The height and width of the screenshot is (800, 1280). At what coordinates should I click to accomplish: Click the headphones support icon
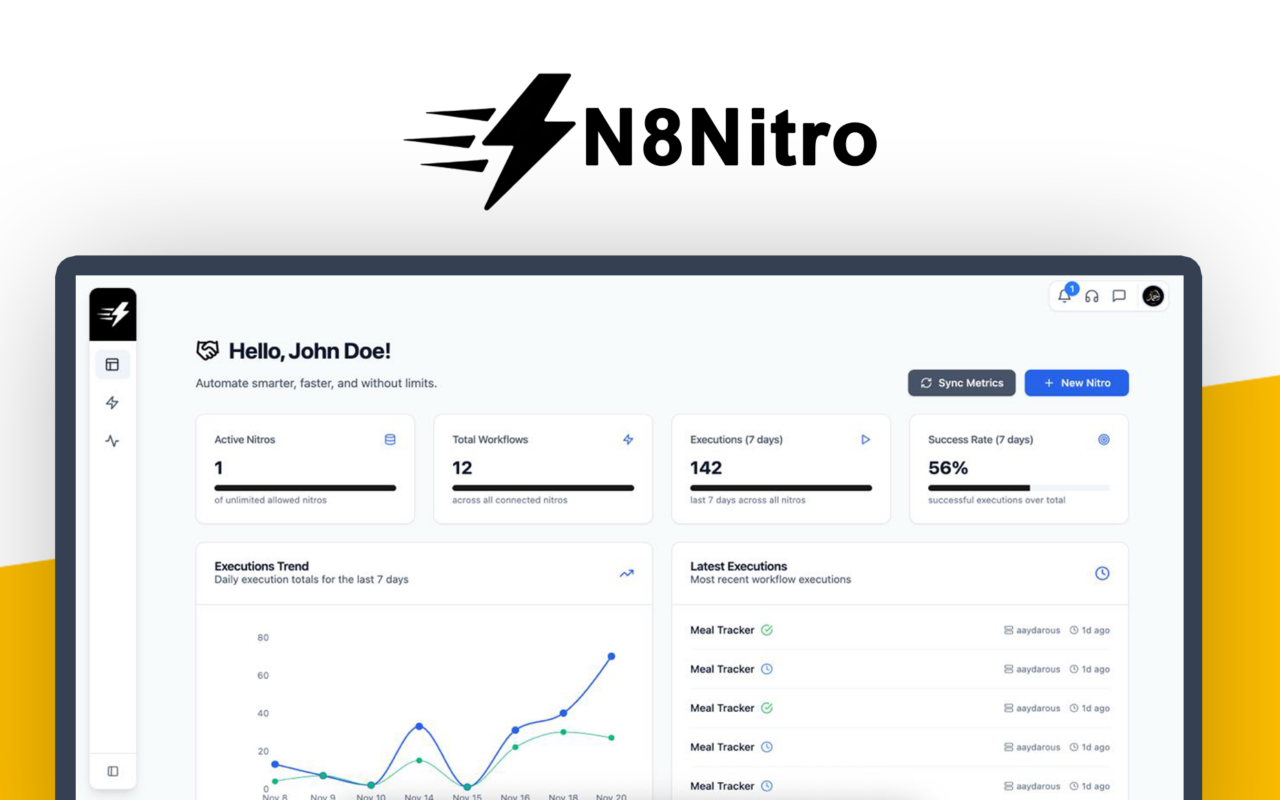(1092, 296)
